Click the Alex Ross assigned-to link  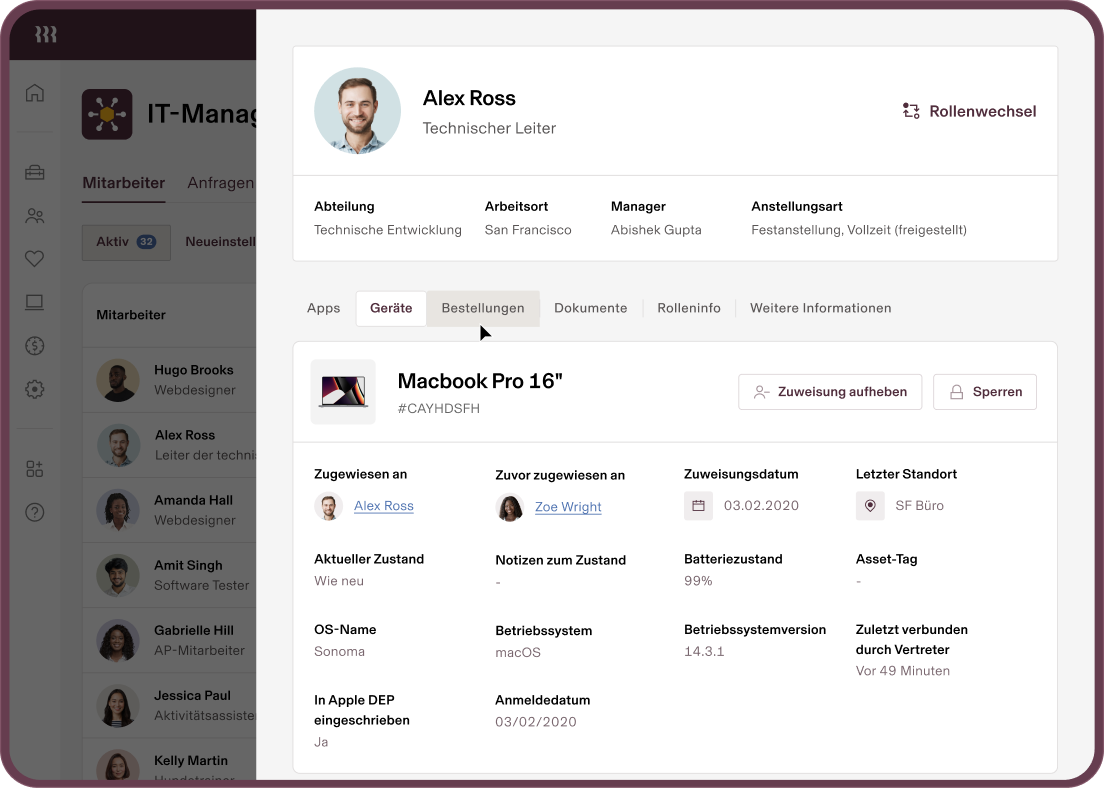coord(384,506)
